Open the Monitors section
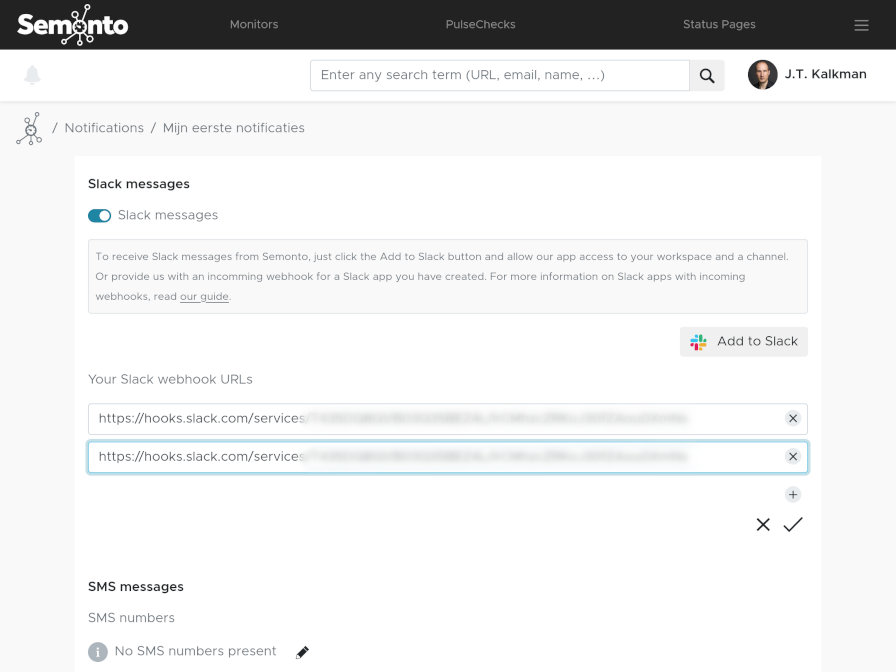The height and width of the screenshot is (672, 896). [x=253, y=24]
